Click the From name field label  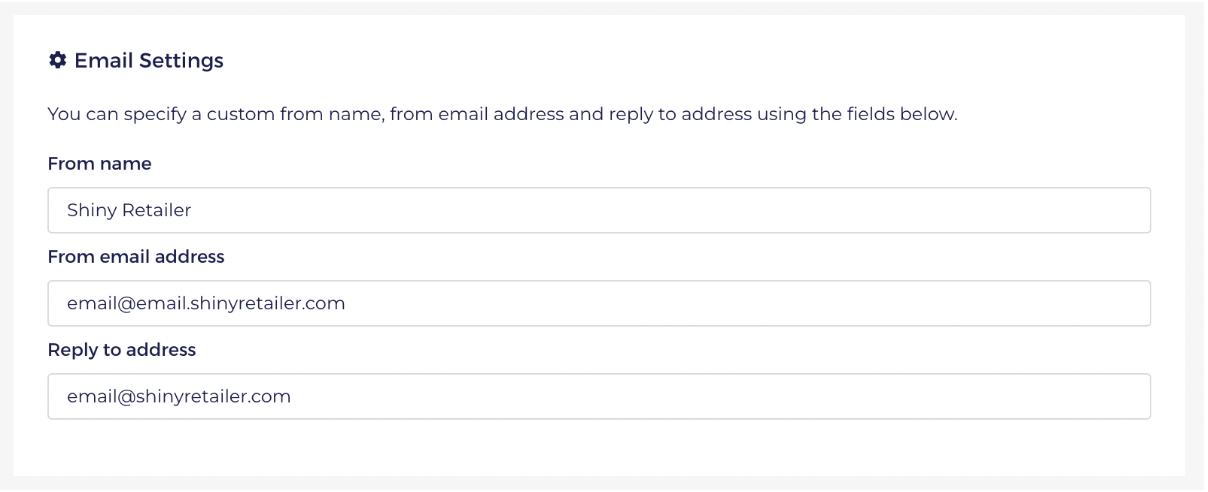click(99, 162)
